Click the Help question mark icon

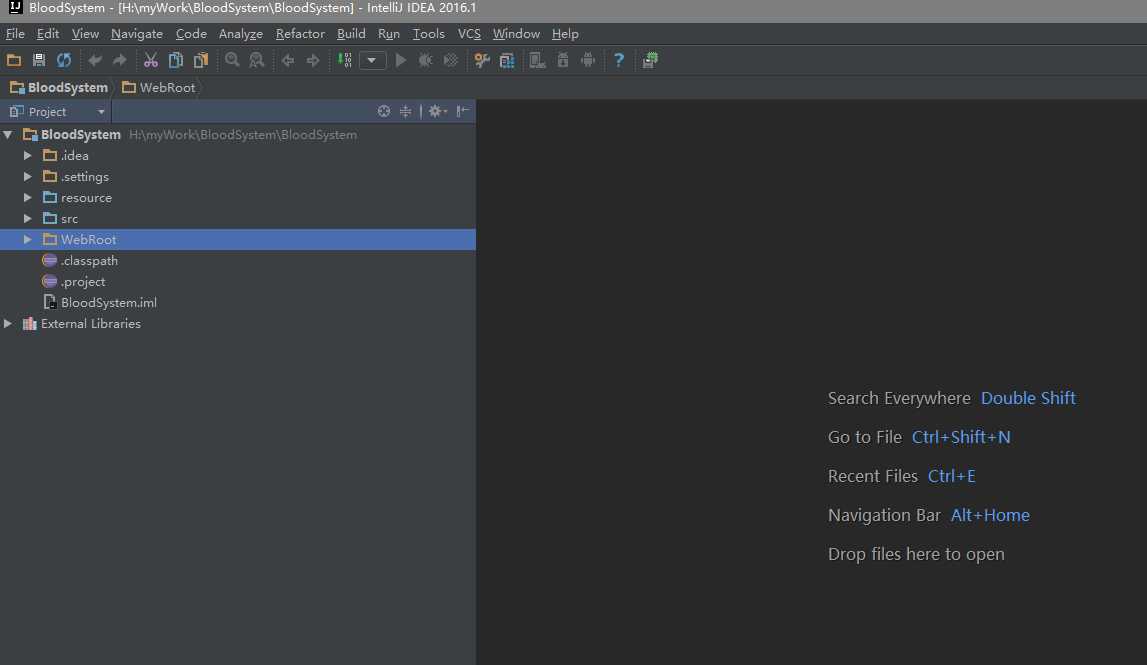pyautogui.click(x=619, y=60)
